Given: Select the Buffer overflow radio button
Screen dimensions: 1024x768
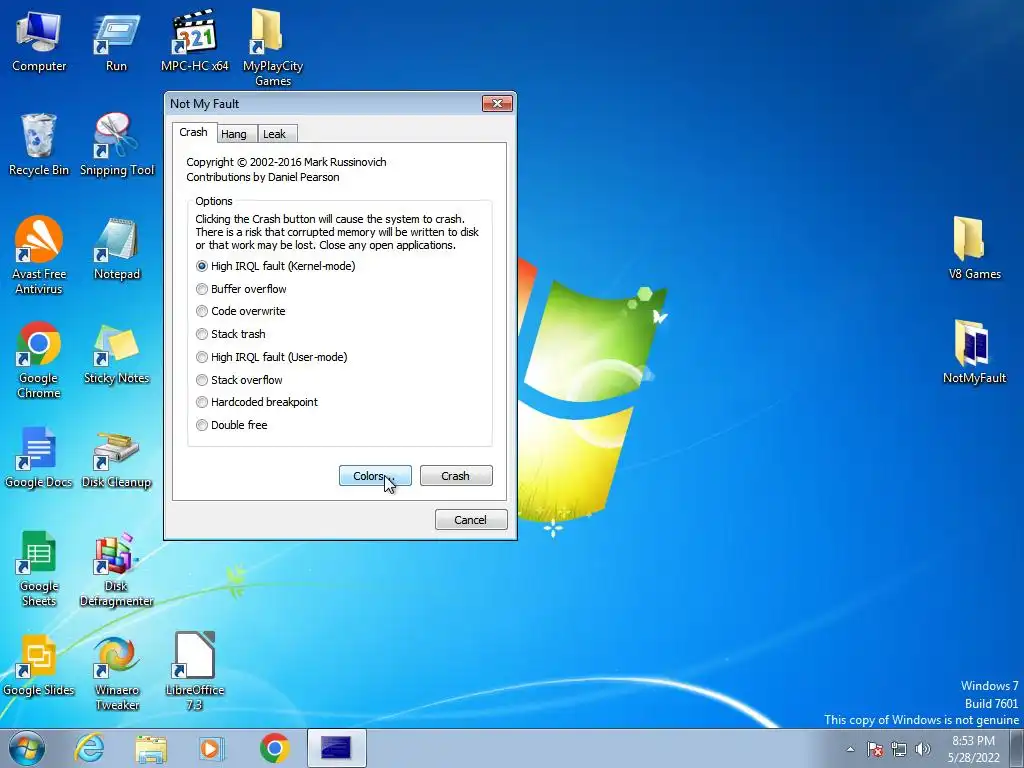Looking at the screenshot, I should (241, 289).
